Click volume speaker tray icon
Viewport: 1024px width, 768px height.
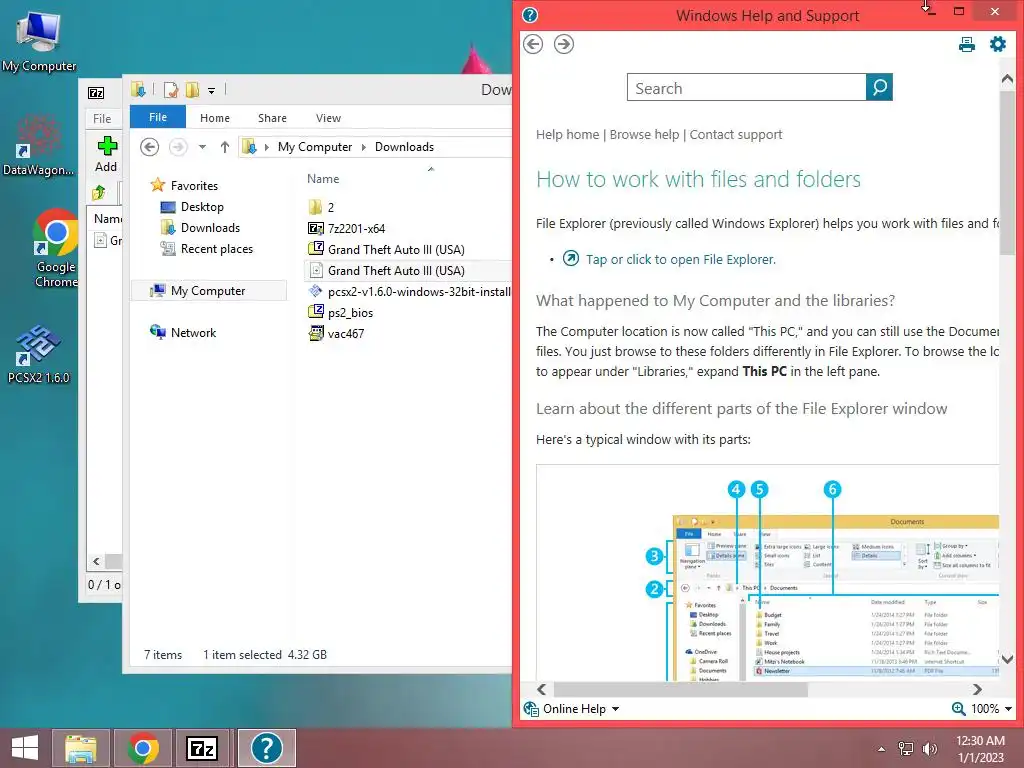[930, 749]
